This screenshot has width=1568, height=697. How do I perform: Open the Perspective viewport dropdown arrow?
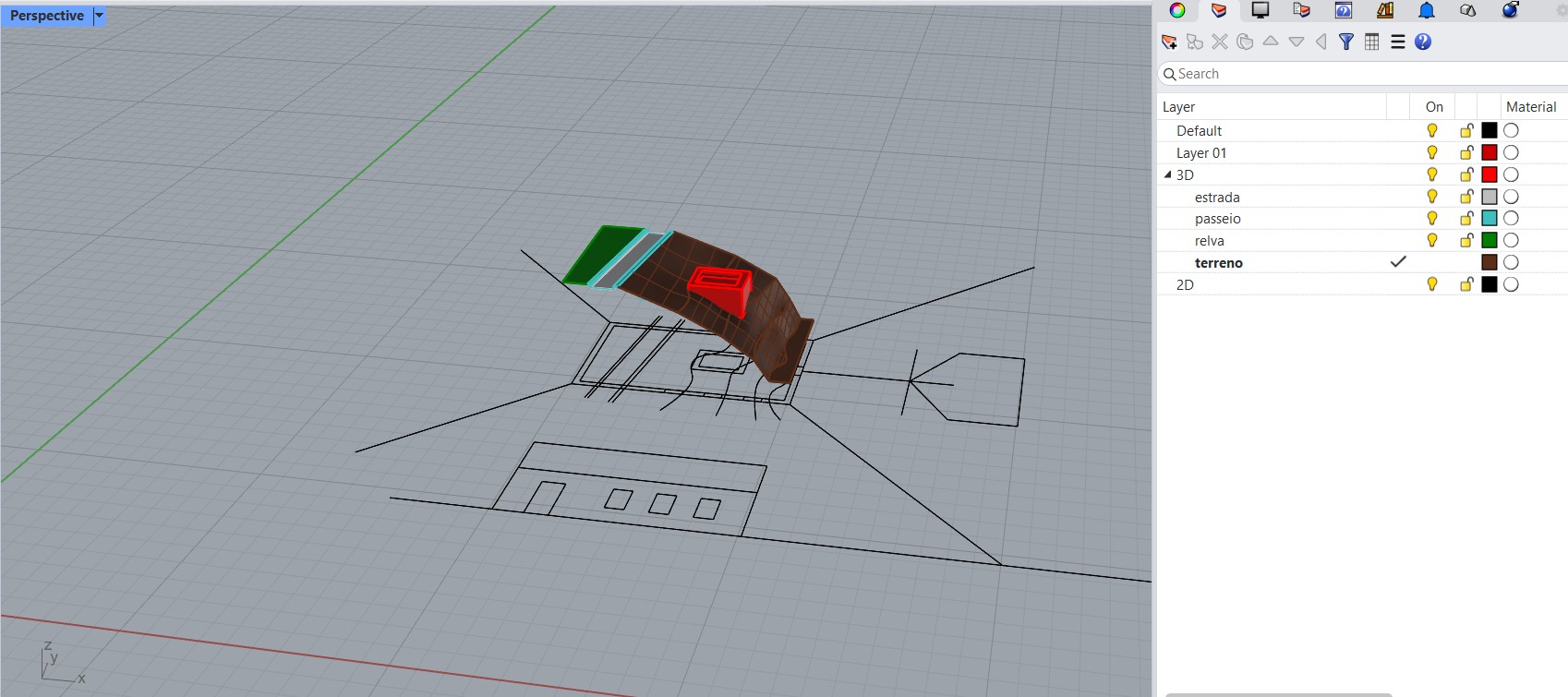99,16
